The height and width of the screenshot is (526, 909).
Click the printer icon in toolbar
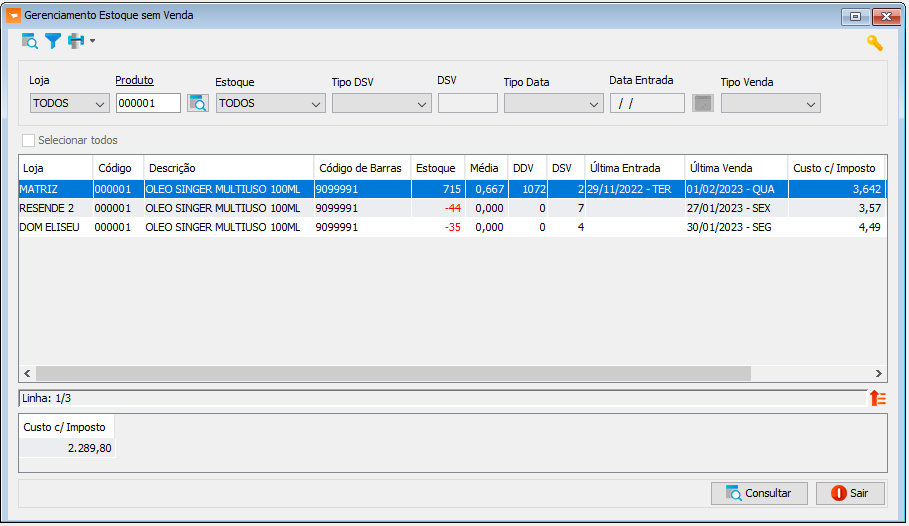[x=76, y=41]
